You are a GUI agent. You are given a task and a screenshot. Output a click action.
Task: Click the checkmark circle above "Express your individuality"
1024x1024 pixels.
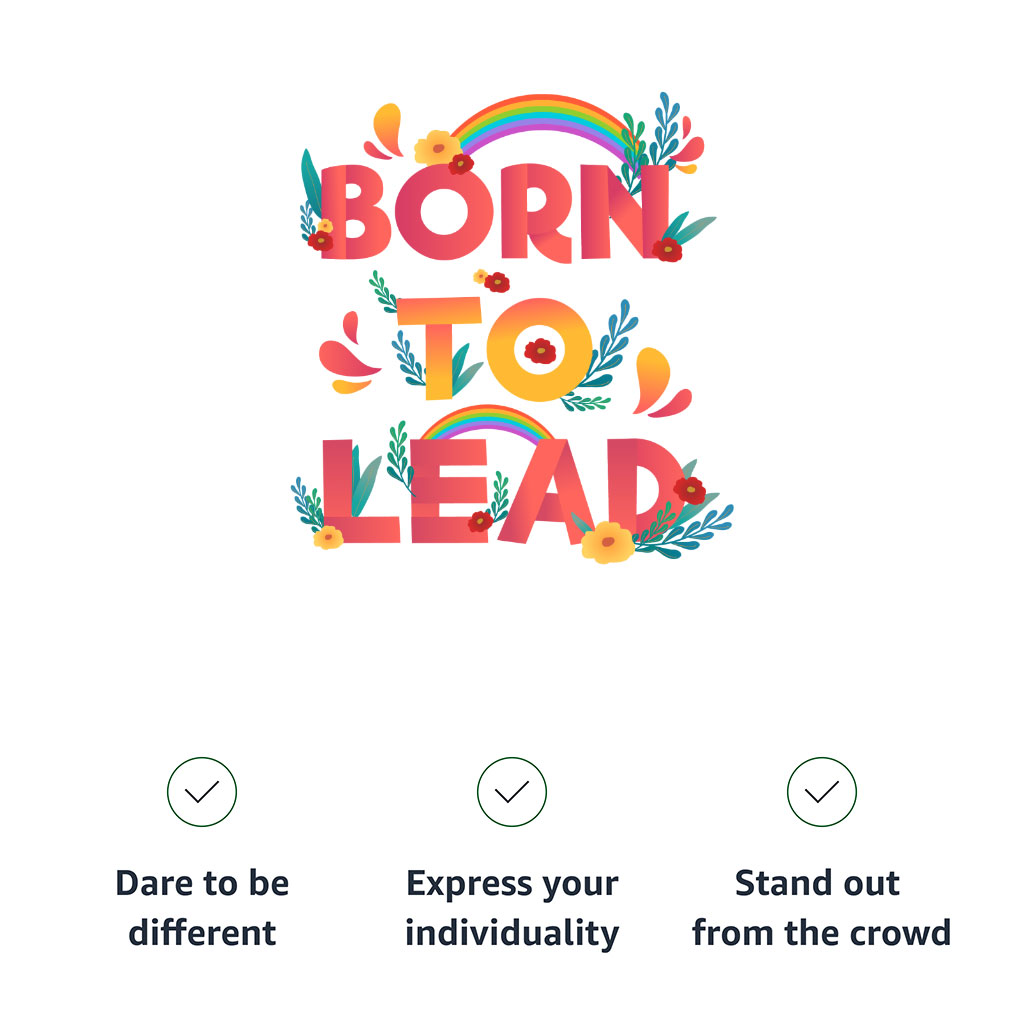(x=512, y=792)
